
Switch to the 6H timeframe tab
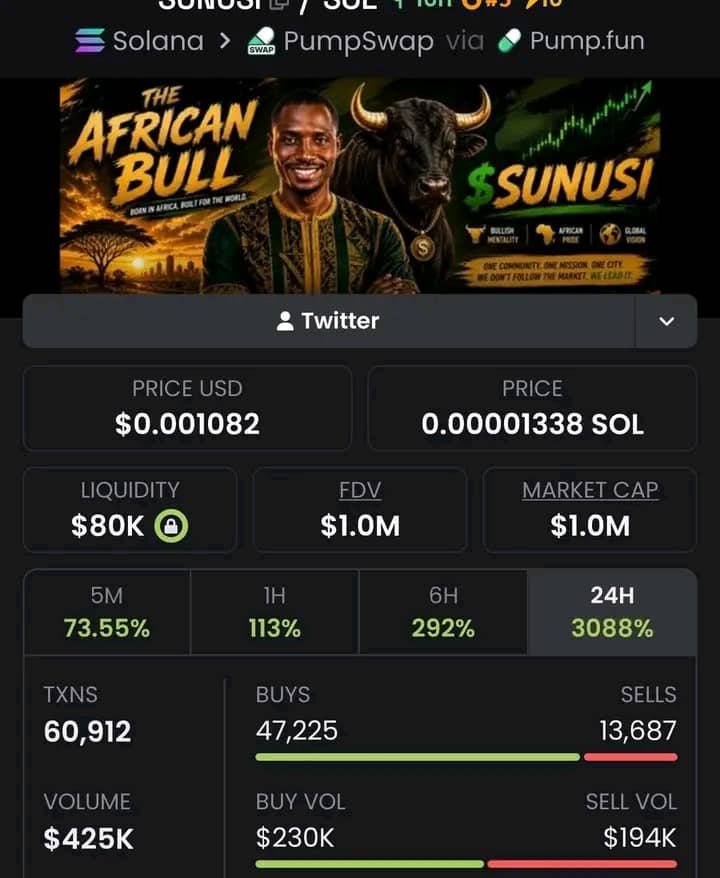[x=443, y=612]
